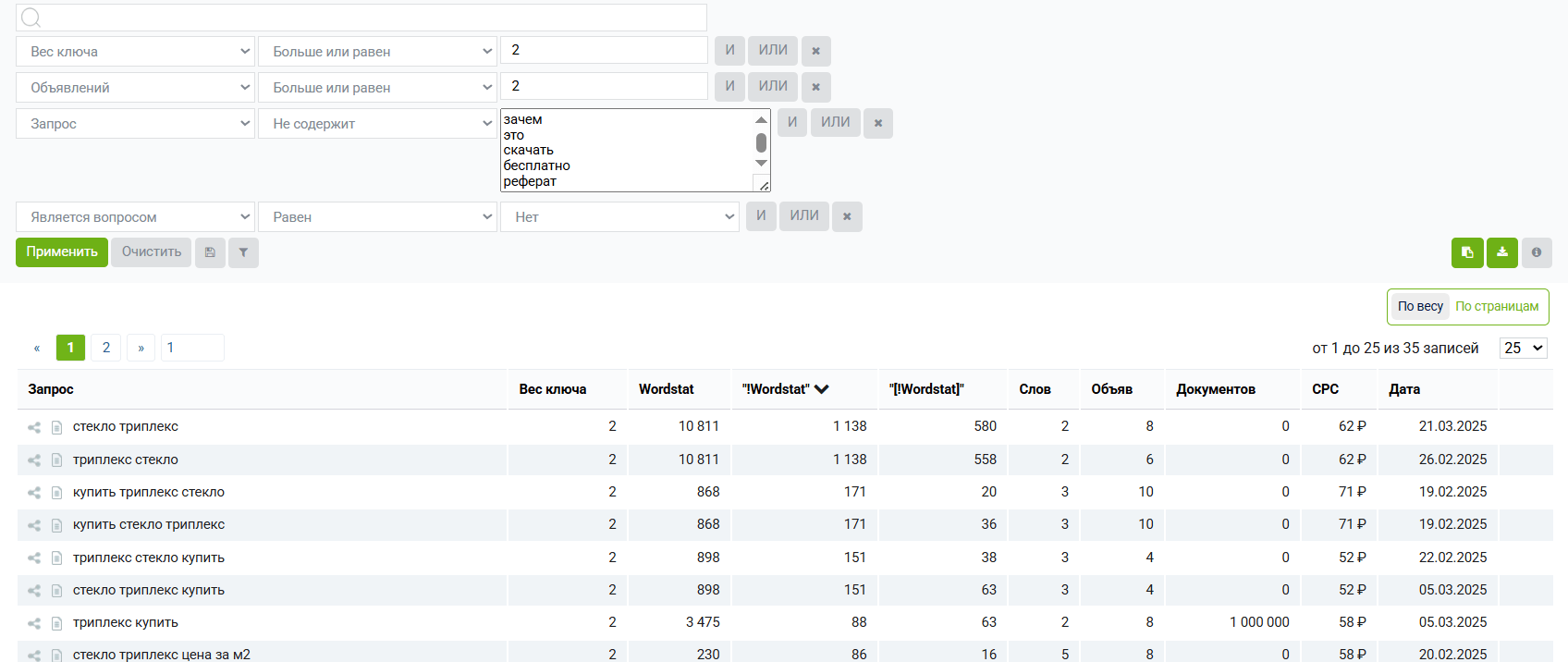
Task: Click the Слов column header
Action: [x=1035, y=389]
